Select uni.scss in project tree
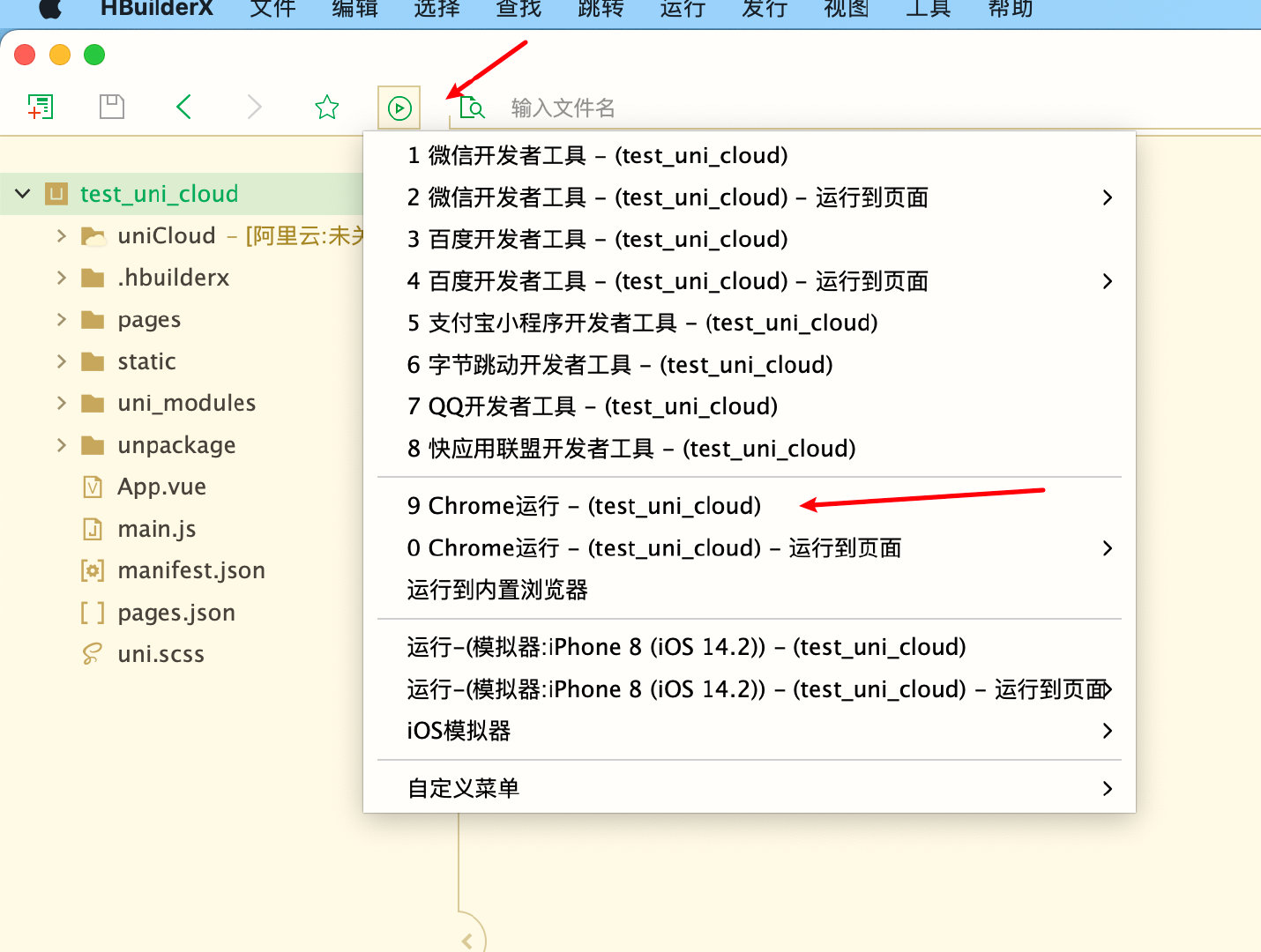This screenshot has width=1261, height=952. (161, 654)
